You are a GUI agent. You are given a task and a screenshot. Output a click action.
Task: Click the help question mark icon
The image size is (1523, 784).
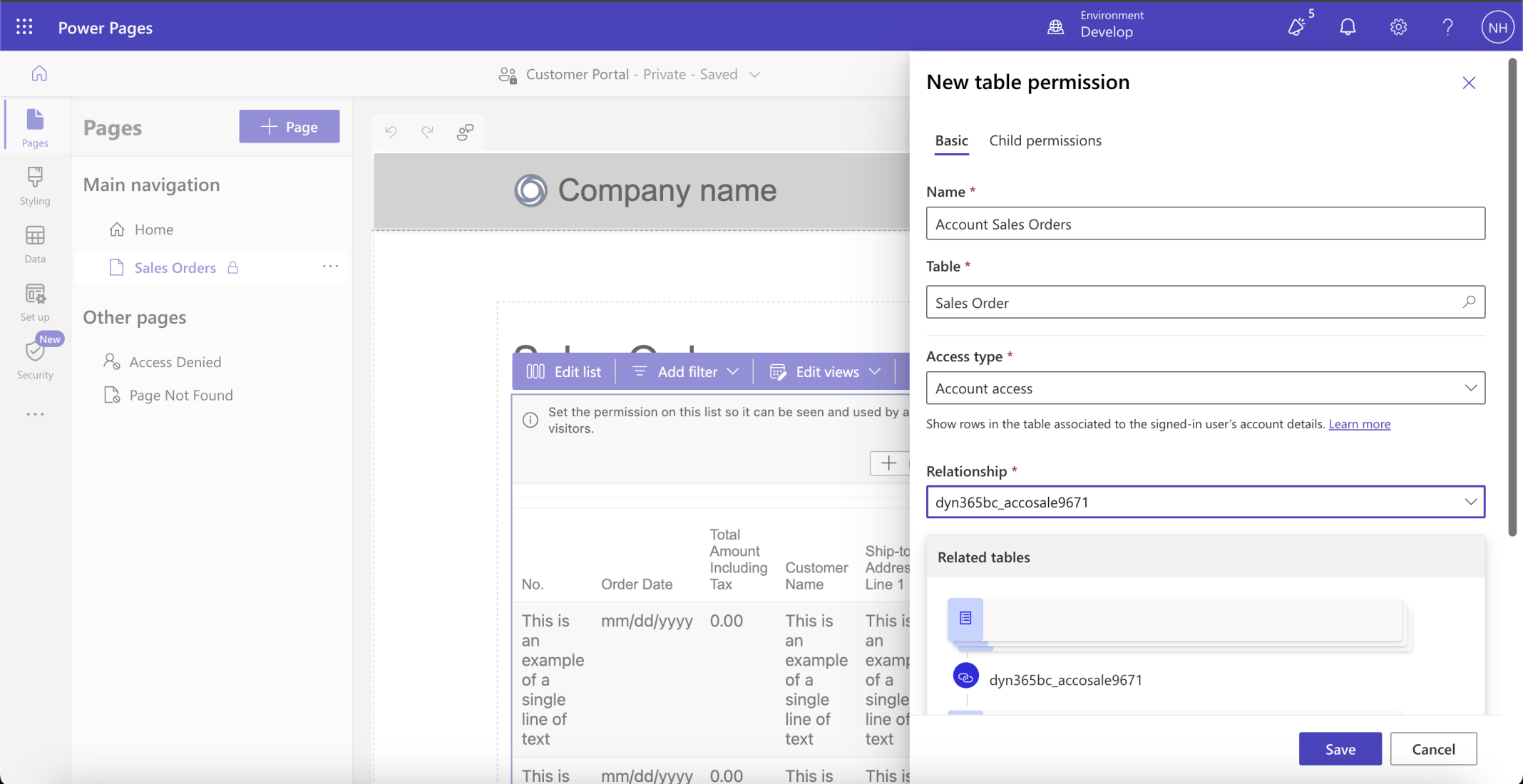[x=1447, y=27]
